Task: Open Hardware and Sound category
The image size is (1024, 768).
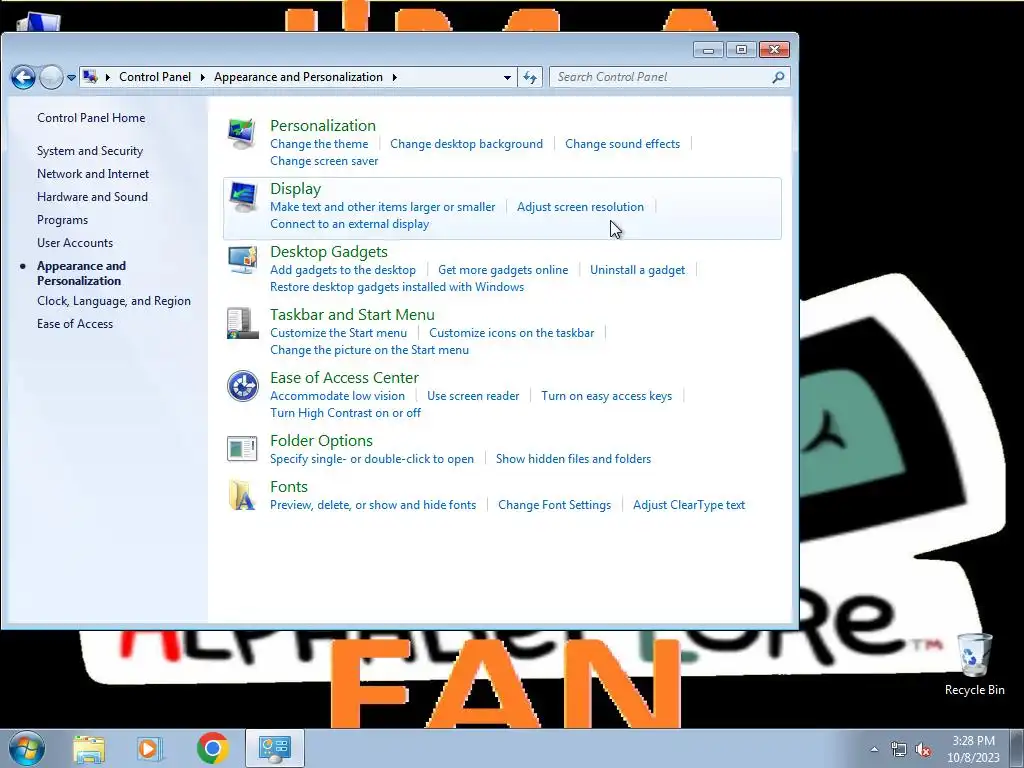Action: click(x=92, y=197)
